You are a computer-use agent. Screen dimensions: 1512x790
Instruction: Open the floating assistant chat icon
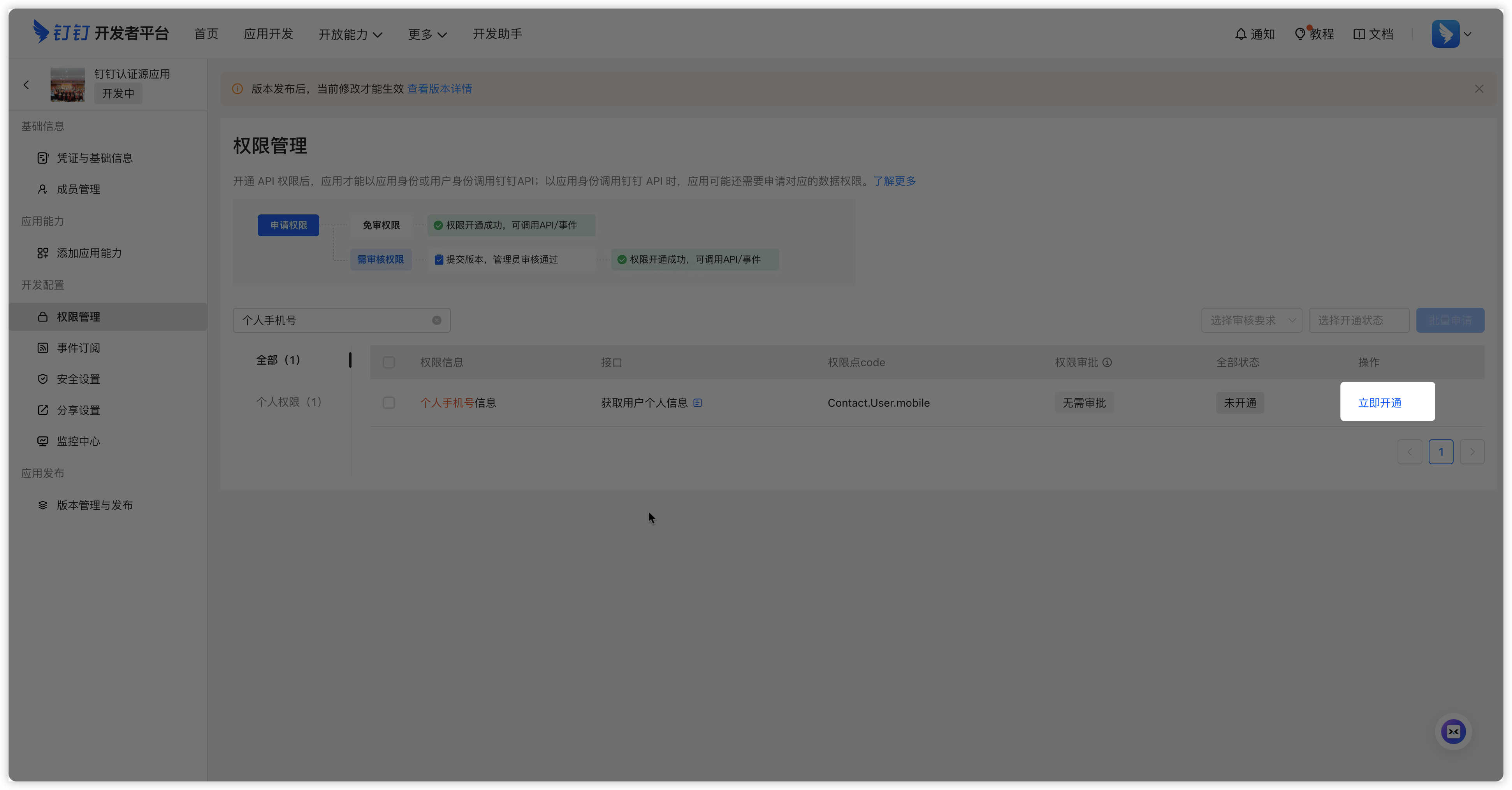1453,731
